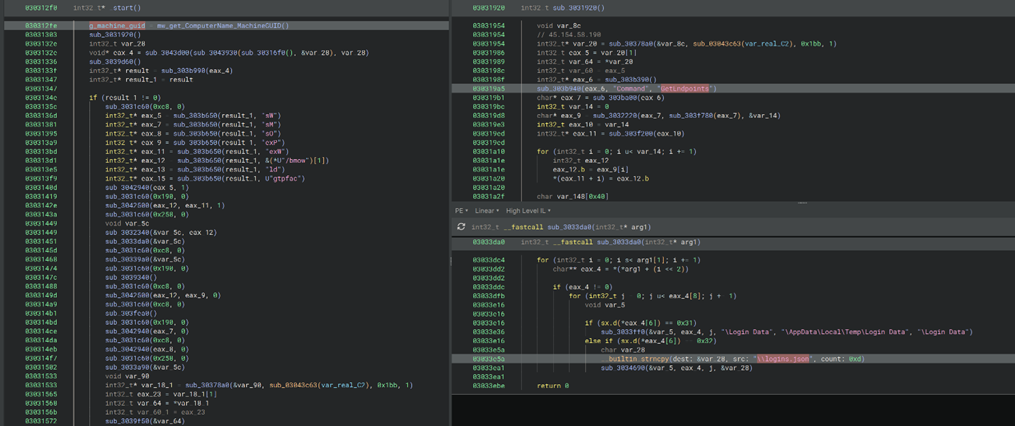Select the highlighted g_machine_guid variable
The width and height of the screenshot is (1015, 426).
point(116,24)
